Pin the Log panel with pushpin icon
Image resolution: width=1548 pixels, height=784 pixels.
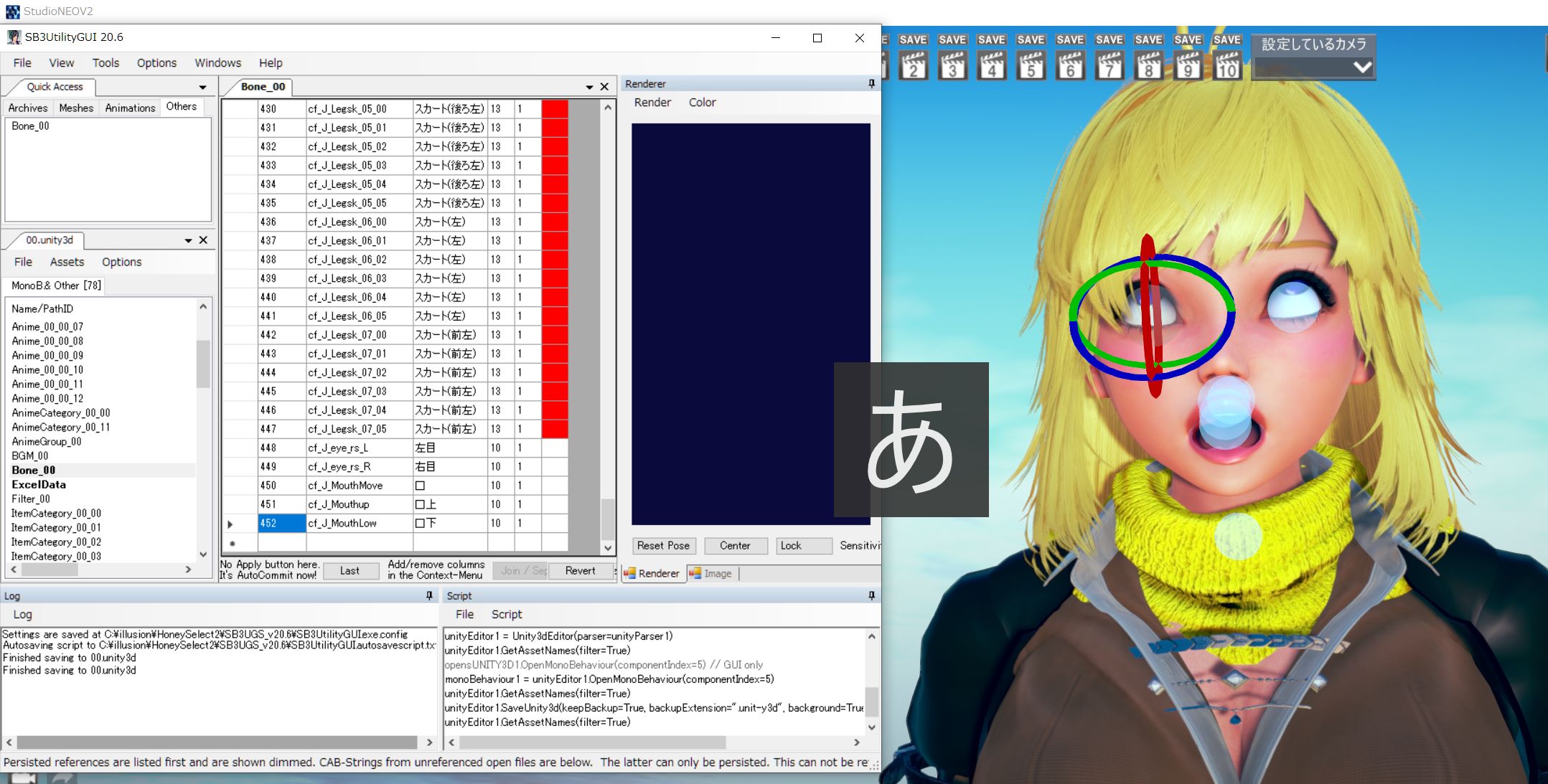[x=429, y=595]
